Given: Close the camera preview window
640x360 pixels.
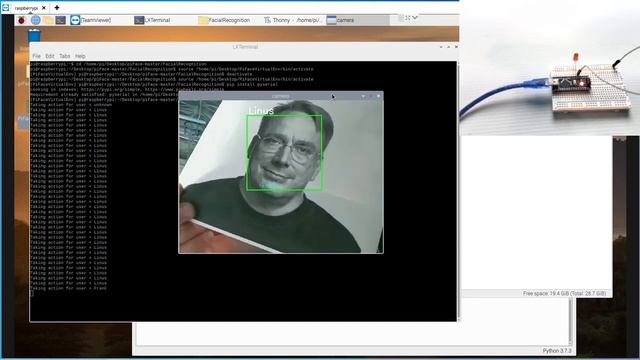Looking at the screenshot, I should click(378, 96).
